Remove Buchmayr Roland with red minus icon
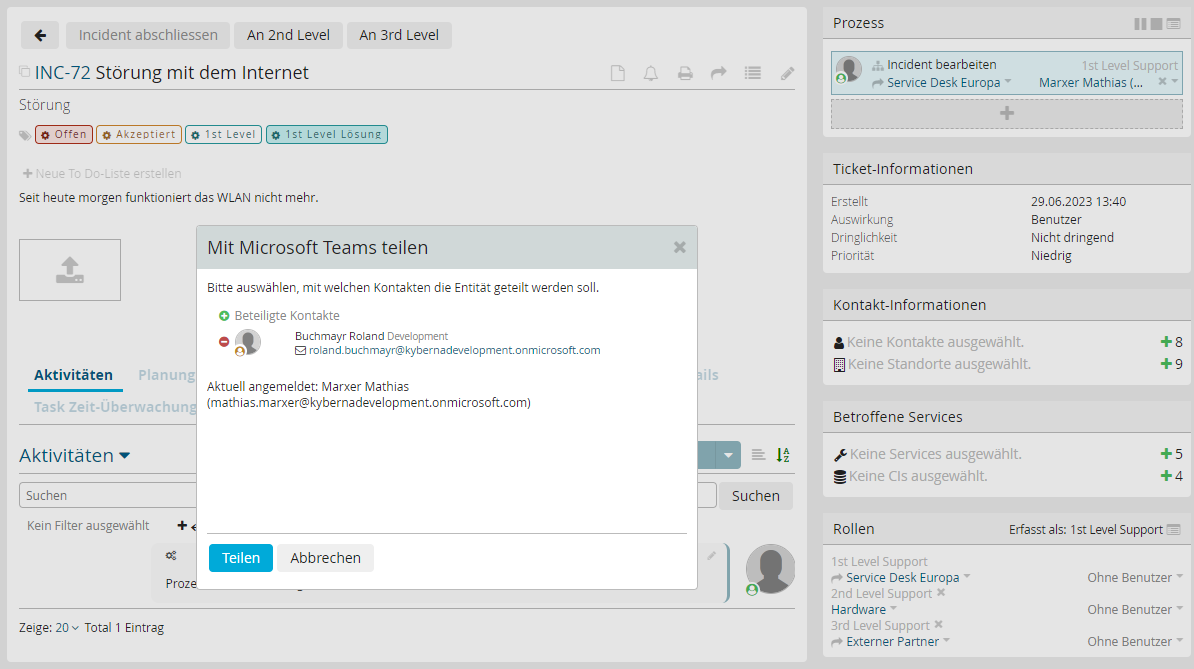Screen dimensions: 1194x669 click(x=224, y=342)
